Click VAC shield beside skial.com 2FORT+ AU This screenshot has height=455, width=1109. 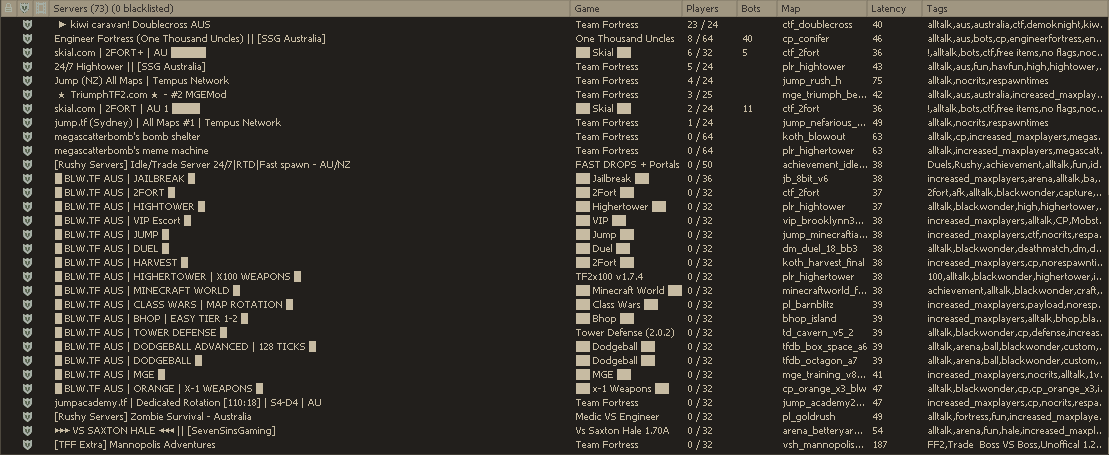[27, 52]
